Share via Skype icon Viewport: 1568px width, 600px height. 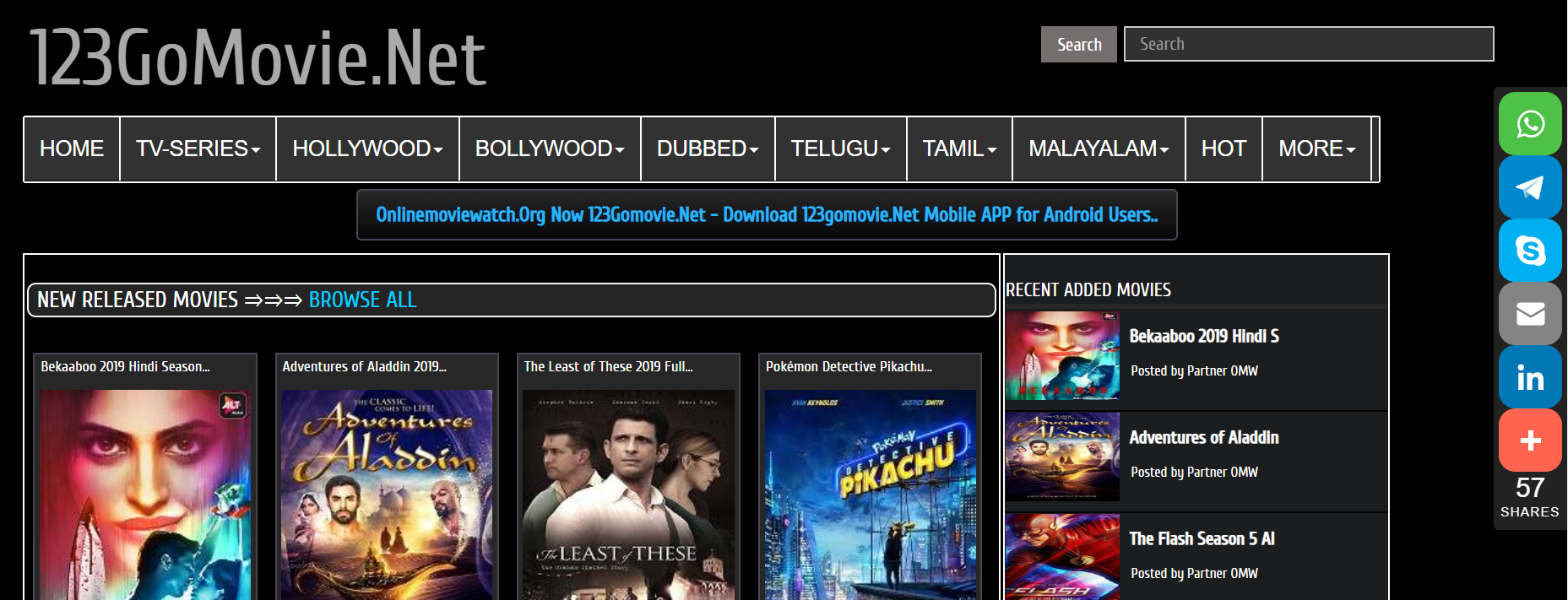tap(1530, 251)
